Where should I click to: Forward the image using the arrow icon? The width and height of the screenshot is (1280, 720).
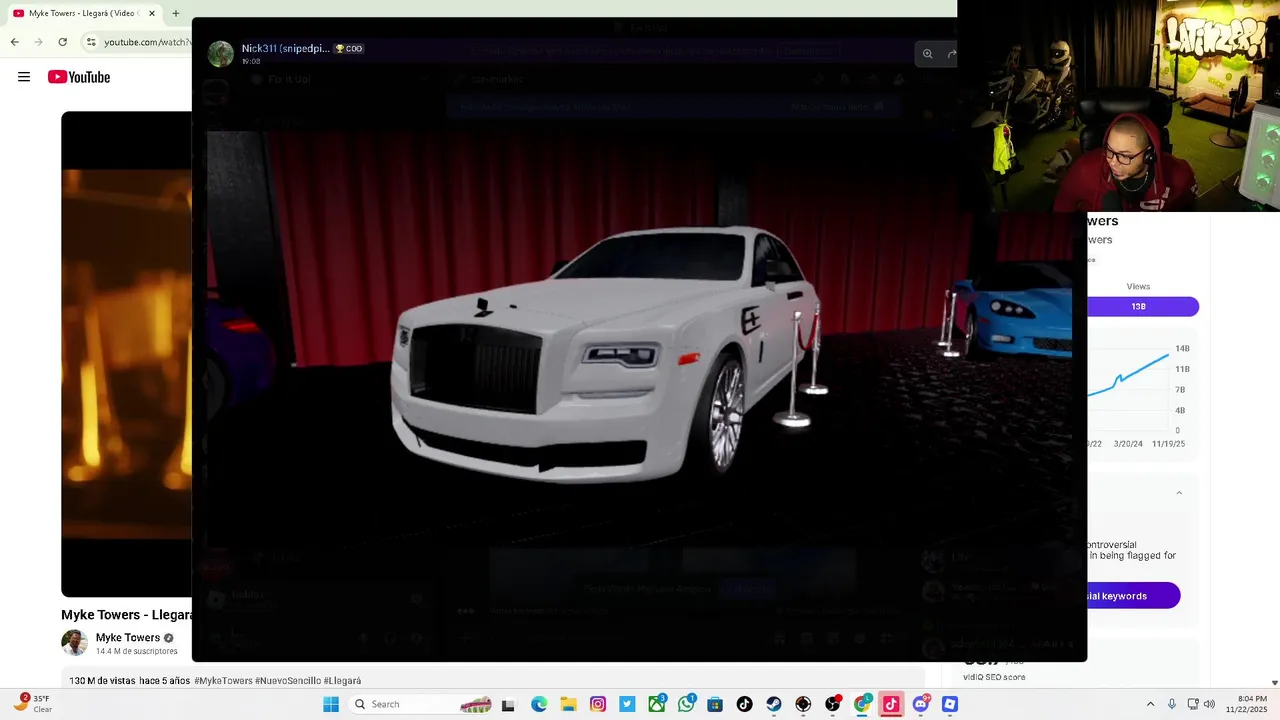click(x=951, y=54)
